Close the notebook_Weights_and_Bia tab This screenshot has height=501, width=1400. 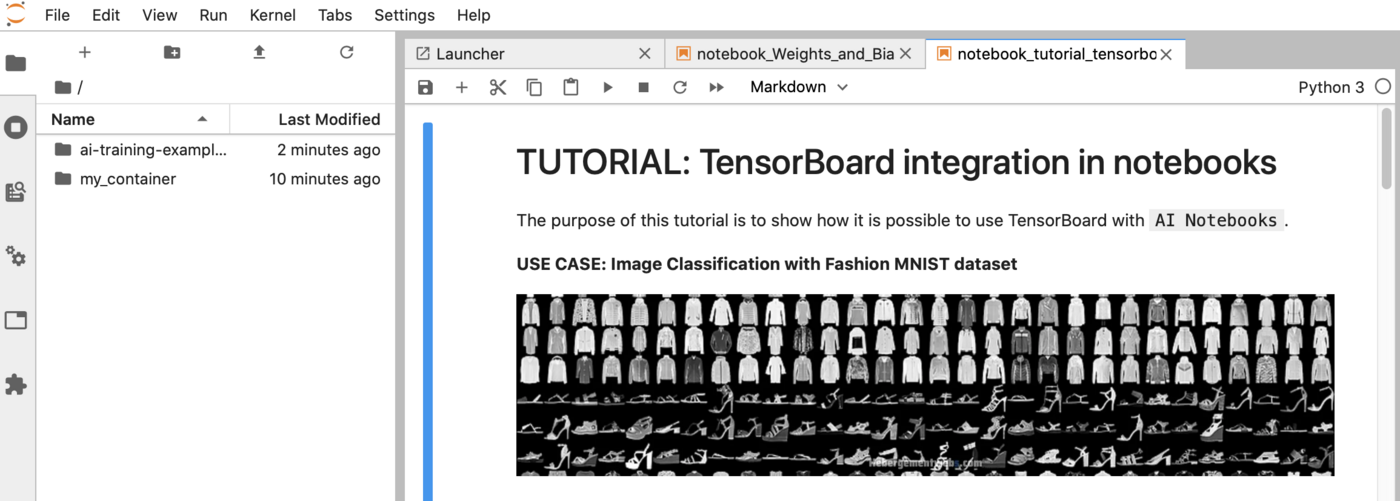tap(906, 54)
